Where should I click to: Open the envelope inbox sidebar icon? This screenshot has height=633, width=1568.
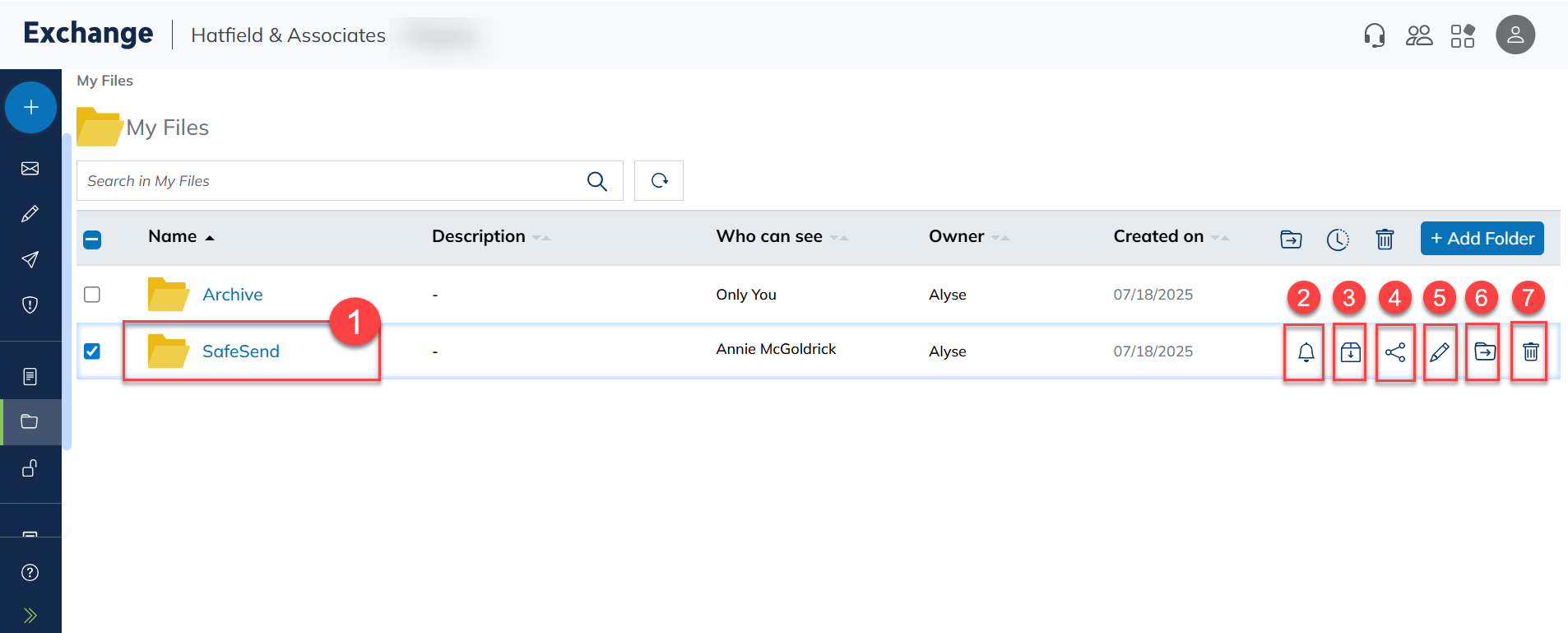point(30,169)
